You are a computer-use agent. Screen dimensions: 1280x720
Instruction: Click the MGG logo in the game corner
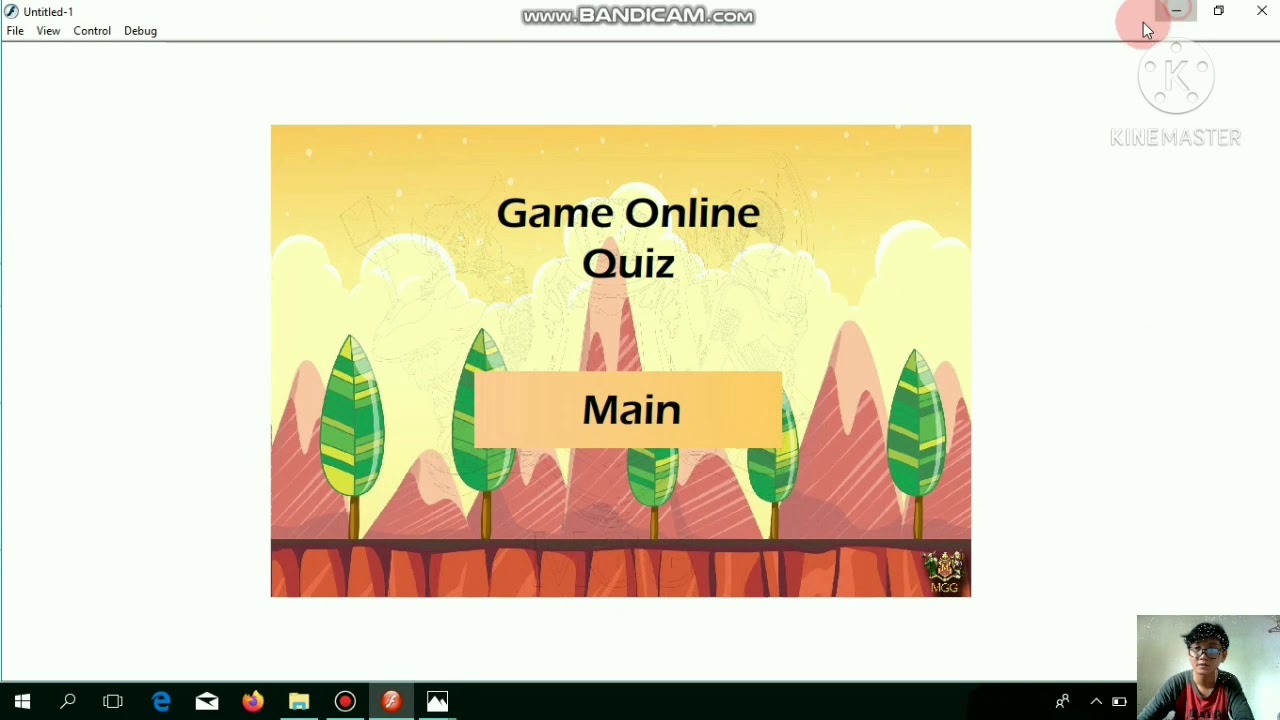[x=944, y=572]
